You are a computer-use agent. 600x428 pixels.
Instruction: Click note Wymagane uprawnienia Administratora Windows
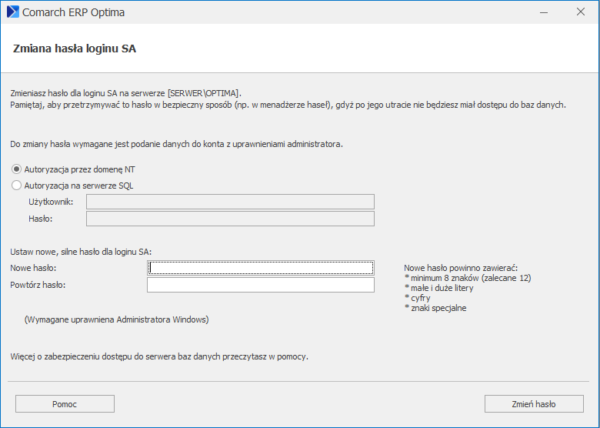click(117, 319)
